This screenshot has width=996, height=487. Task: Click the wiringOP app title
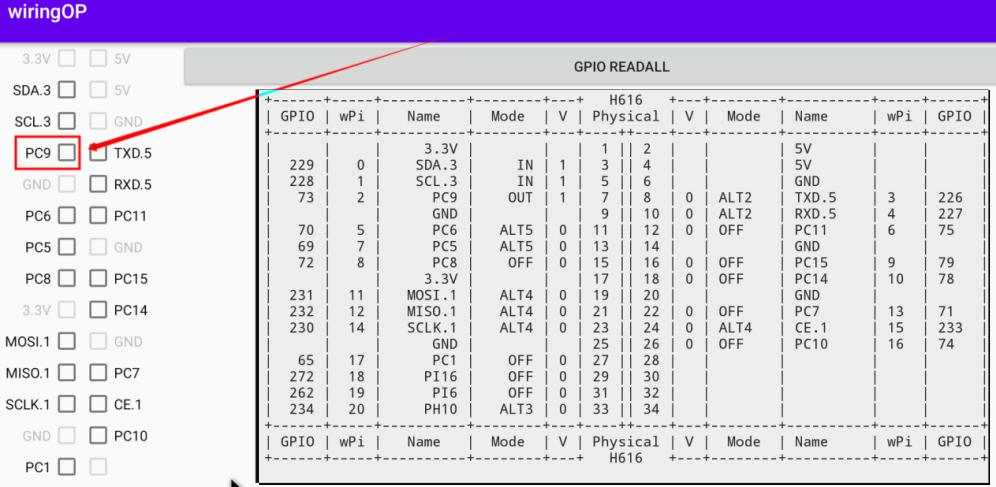click(47, 12)
